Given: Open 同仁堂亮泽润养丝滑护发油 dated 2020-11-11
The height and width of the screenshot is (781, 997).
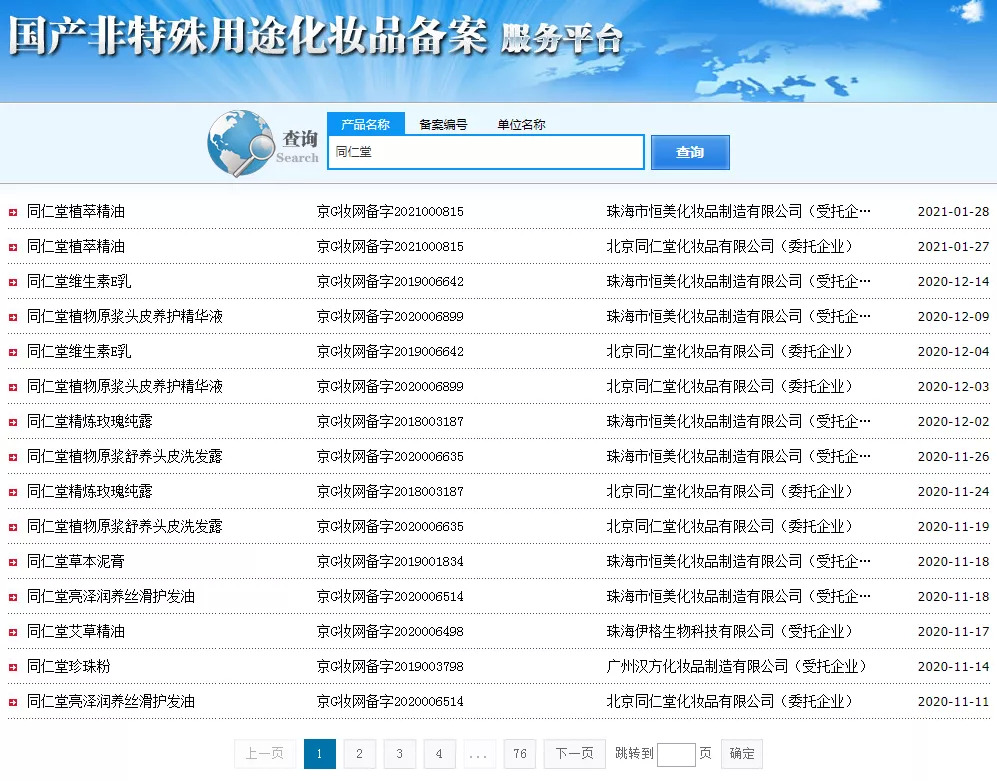Looking at the screenshot, I should 111,702.
